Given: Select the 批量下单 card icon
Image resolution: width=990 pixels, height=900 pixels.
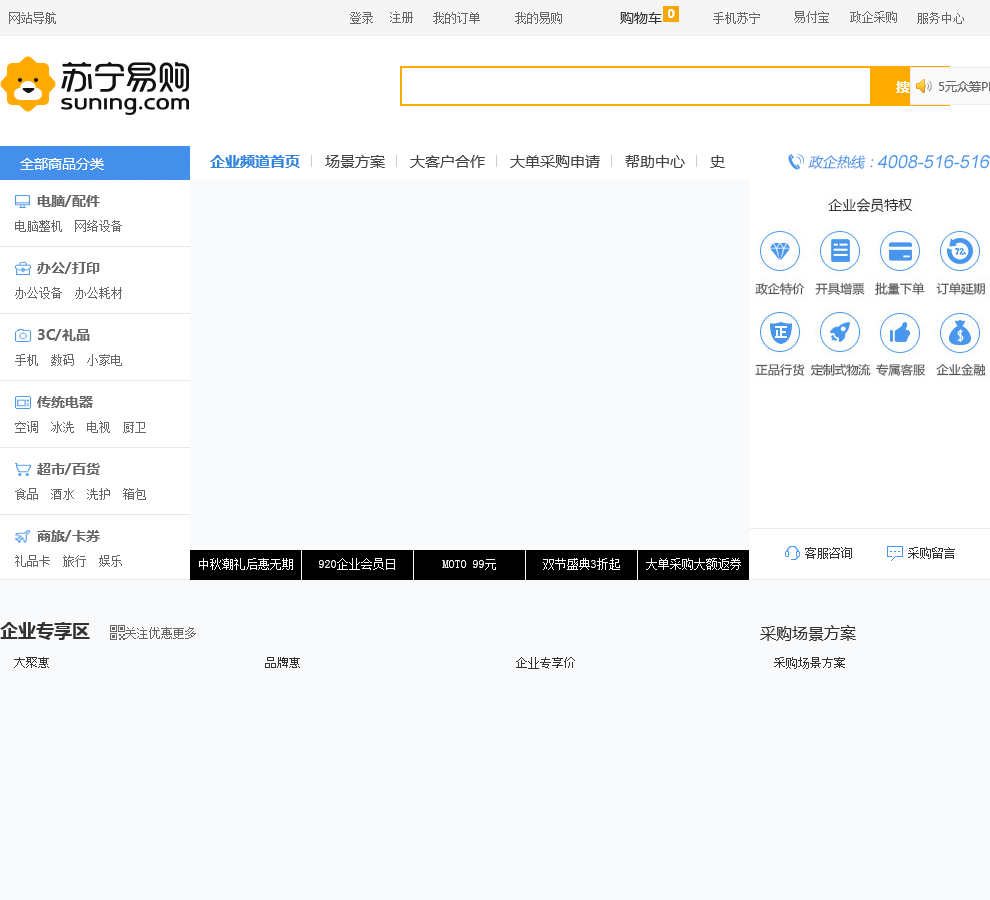Looking at the screenshot, I should click(900, 251).
